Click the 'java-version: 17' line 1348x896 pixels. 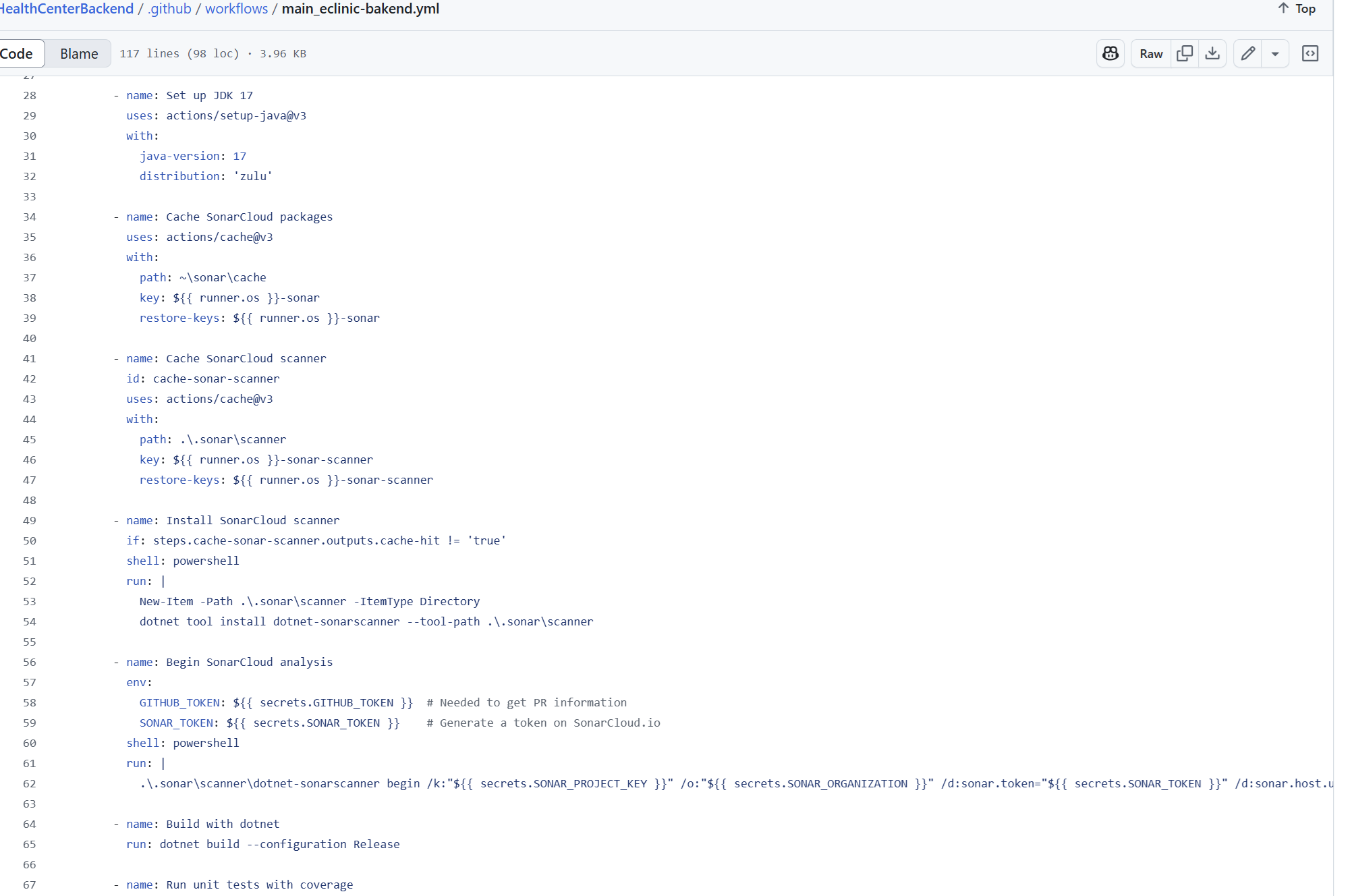tap(193, 156)
